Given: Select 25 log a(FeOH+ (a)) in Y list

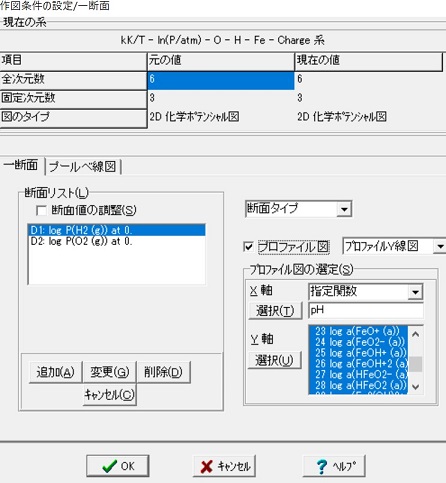Looking at the screenshot, I should coord(359,353).
